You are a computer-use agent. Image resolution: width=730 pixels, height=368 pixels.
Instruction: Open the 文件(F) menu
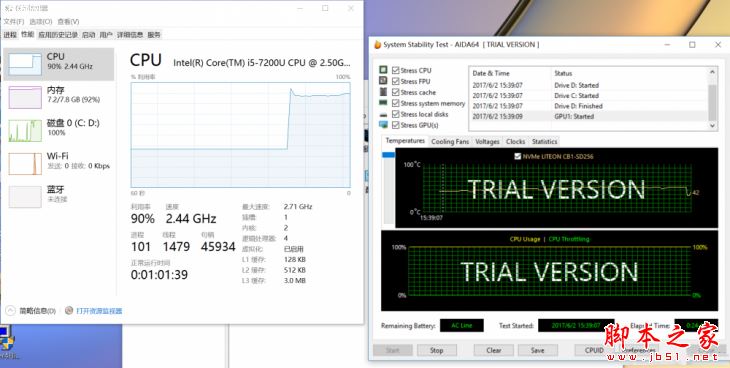click(14, 21)
